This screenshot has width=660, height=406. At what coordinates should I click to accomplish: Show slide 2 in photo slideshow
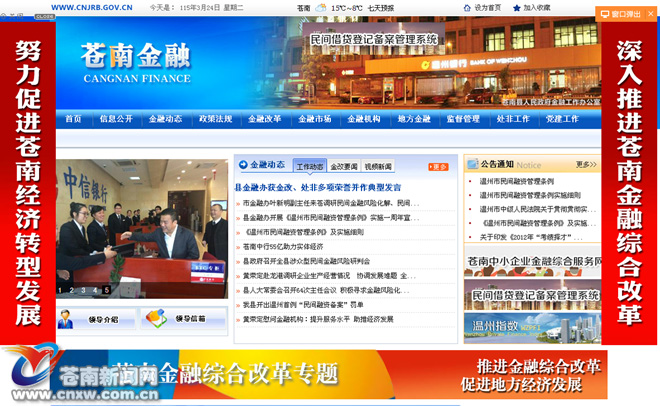(x=72, y=290)
